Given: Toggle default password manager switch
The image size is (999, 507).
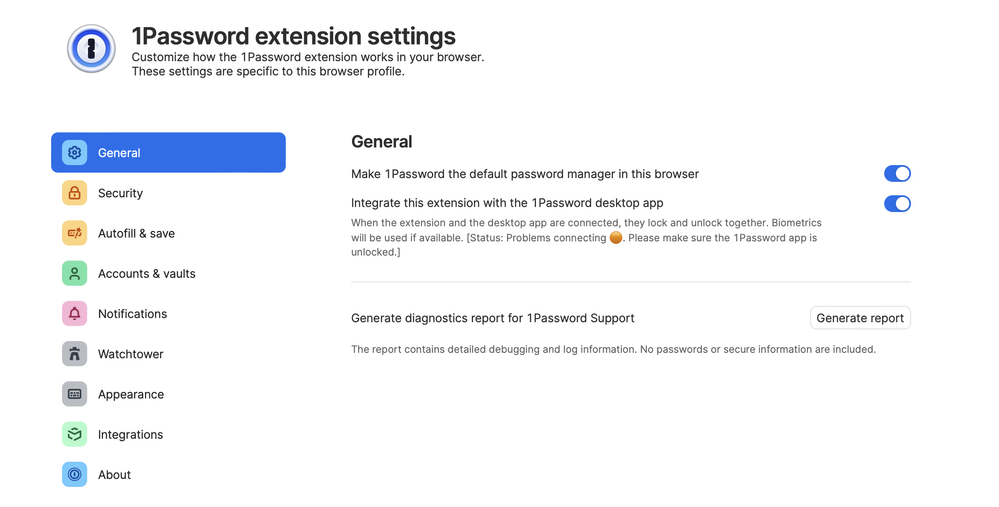Looking at the screenshot, I should click(897, 174).
